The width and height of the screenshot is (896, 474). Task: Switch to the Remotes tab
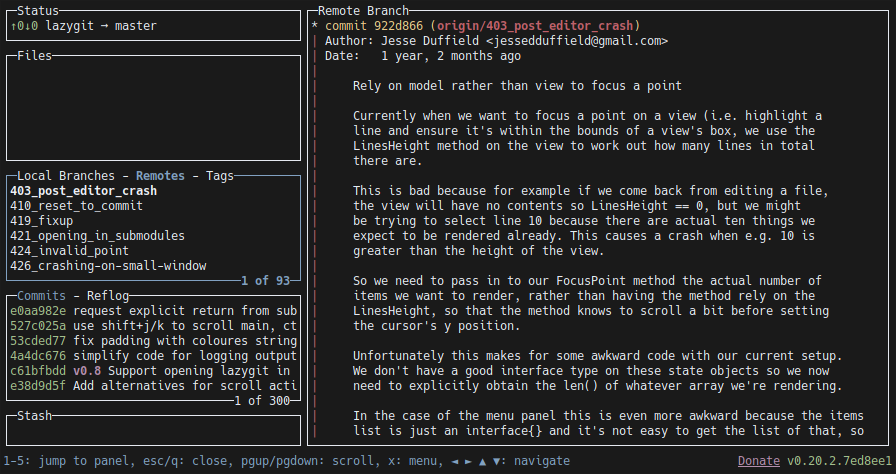point(160,176)
